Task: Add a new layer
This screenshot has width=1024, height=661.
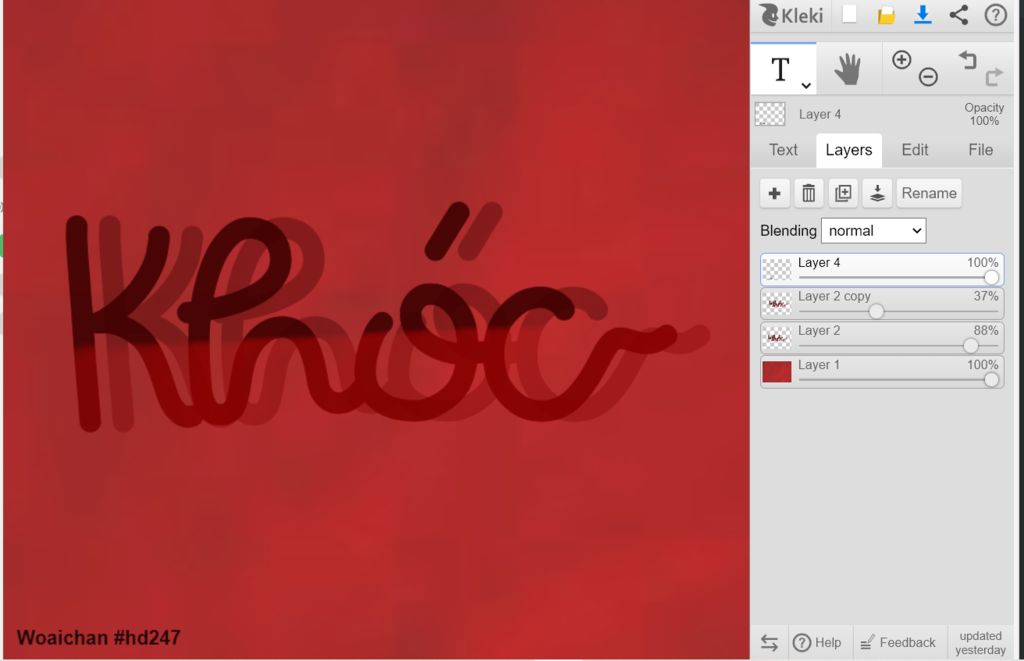Action: click(x=775, y=193)
